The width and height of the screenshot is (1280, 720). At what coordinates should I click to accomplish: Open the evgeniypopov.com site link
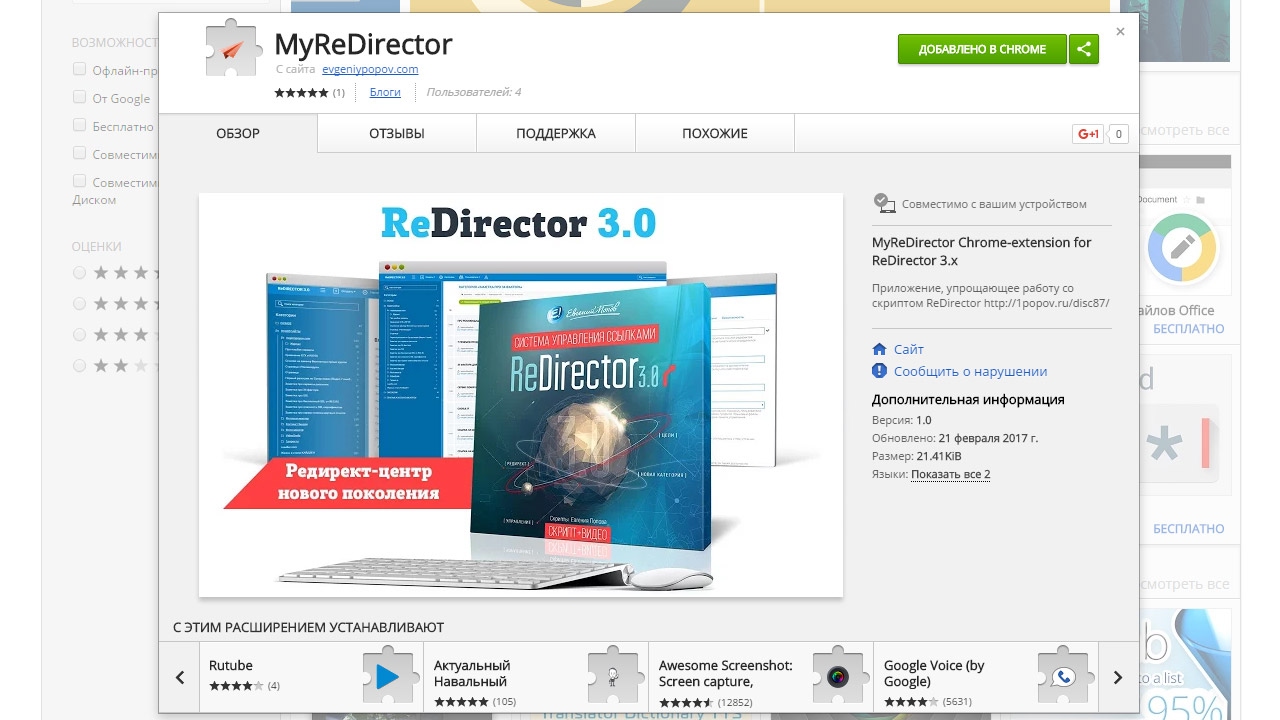(370, 69)
